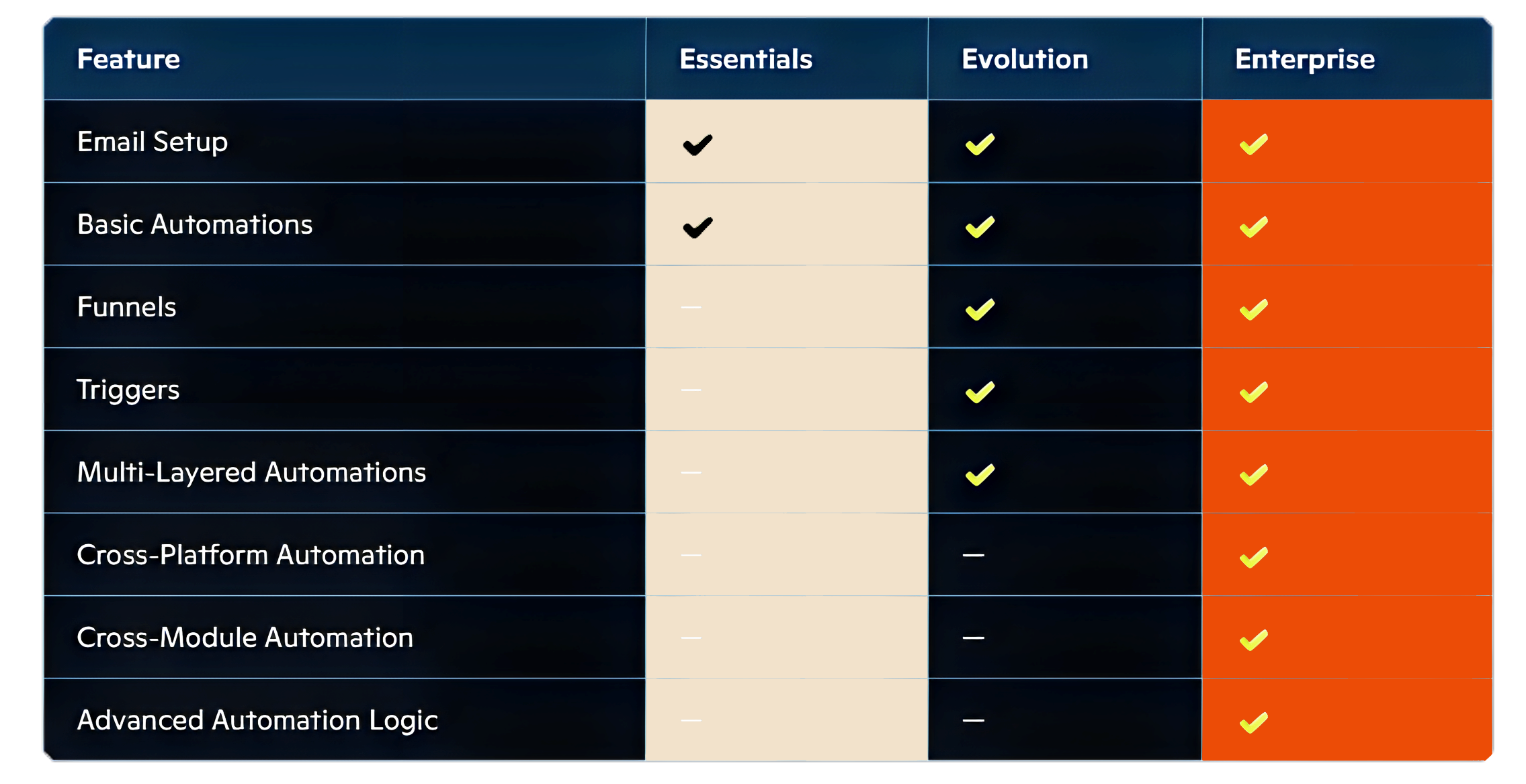Screen dimensions: 1526x784
Task: Select the Enterprise column header
Action: click(1305, 59)
